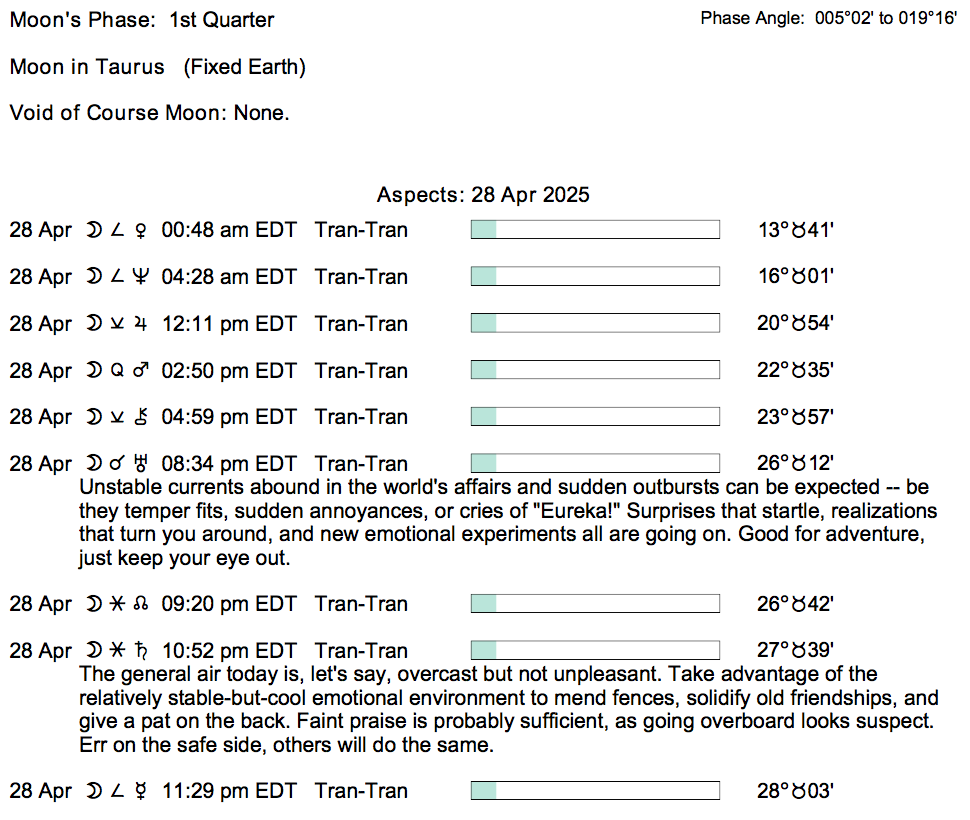Click the "Moon in Taurus" text
970x820 pixels.
pos(87,67)
